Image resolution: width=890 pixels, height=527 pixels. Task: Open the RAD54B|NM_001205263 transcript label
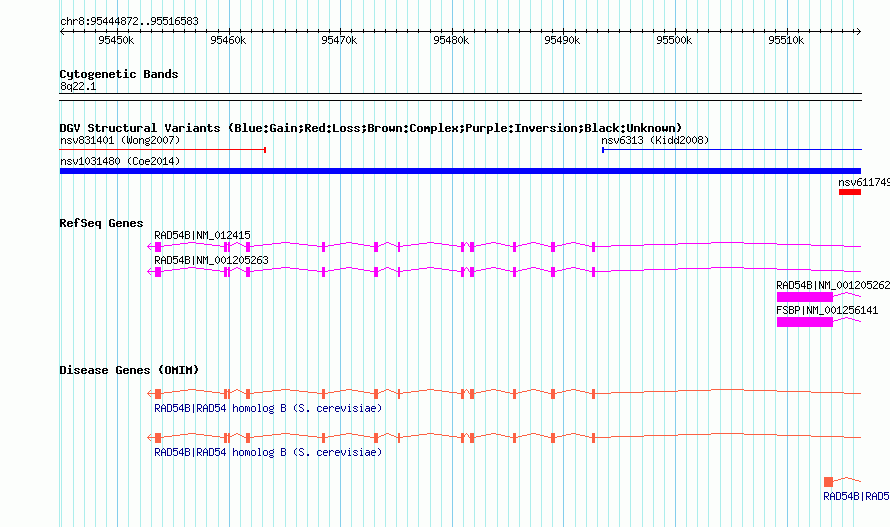(x=212, y=260)
